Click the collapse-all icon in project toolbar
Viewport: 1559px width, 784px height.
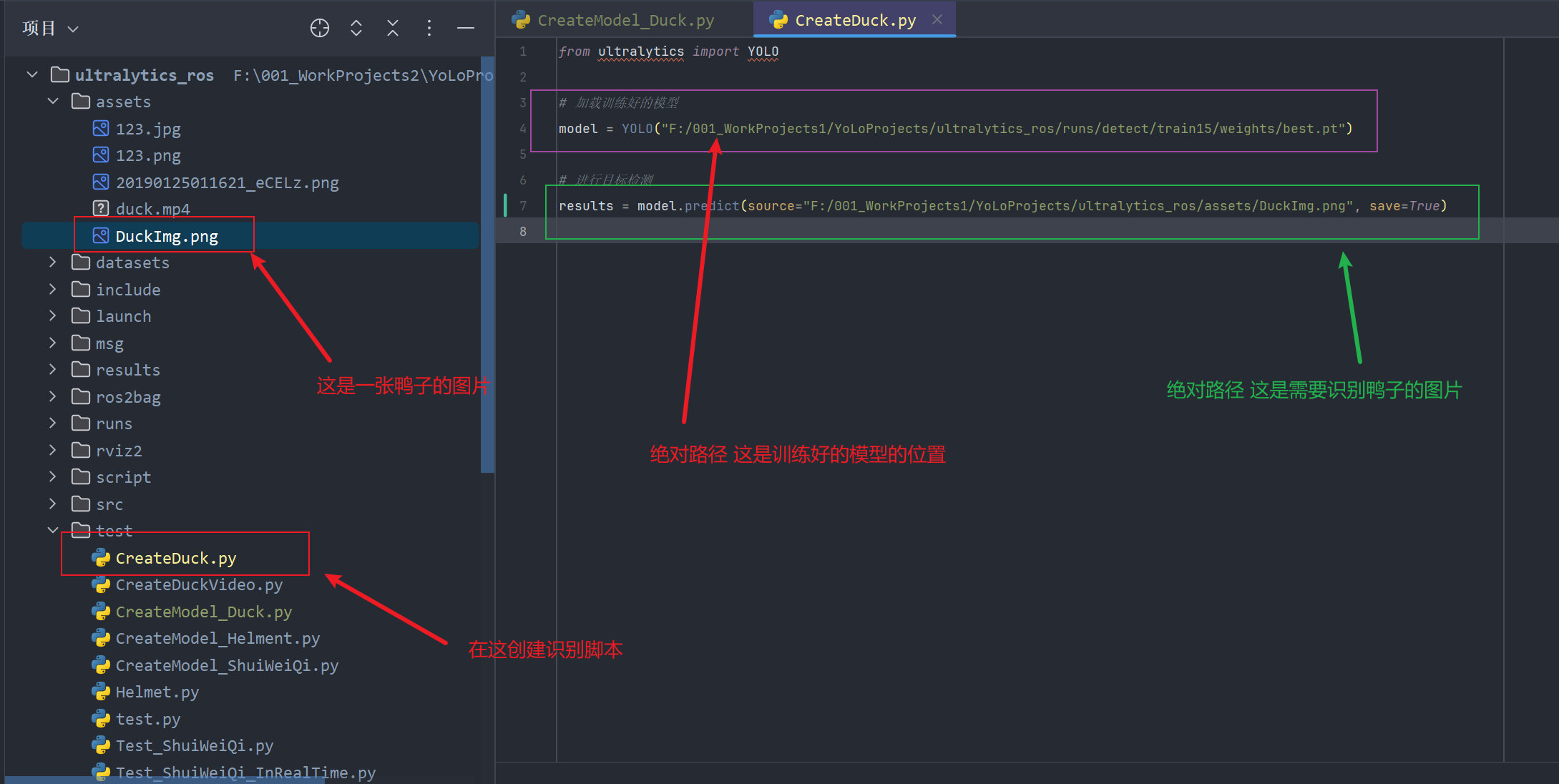tap(392, 28)
